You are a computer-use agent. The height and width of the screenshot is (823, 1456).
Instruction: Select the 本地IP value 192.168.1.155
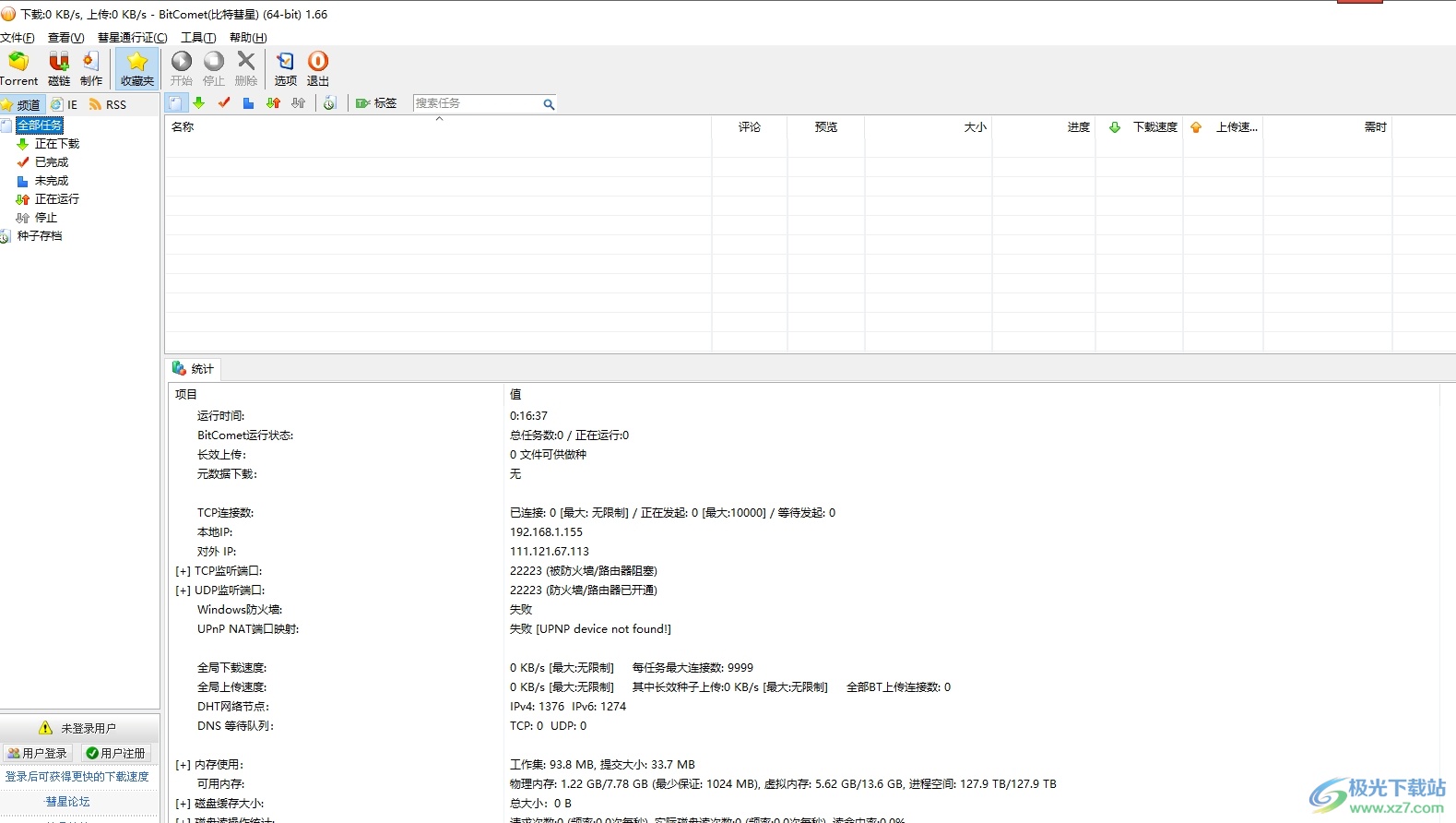click(546, 532)
